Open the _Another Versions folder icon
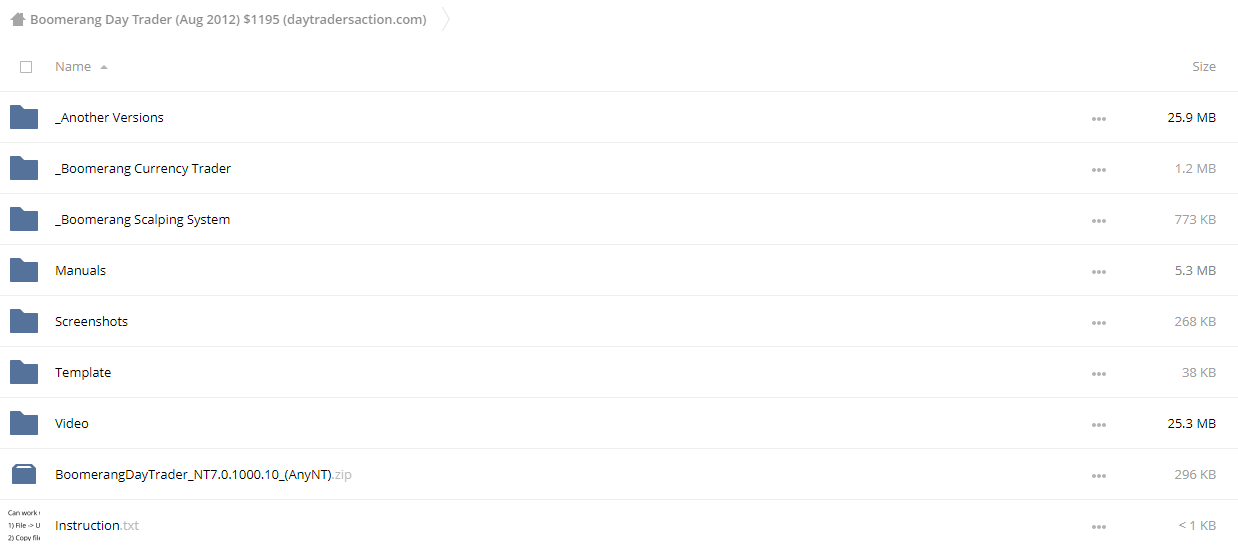 tap(24, 117)
